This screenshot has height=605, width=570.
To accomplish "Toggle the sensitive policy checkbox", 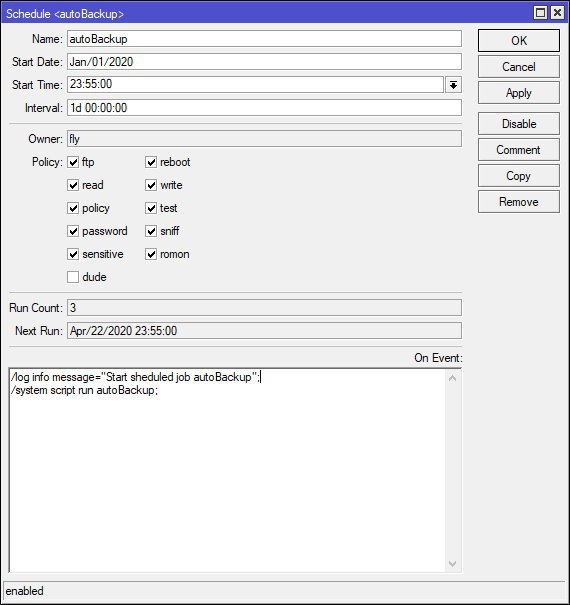I will [73, 254].
